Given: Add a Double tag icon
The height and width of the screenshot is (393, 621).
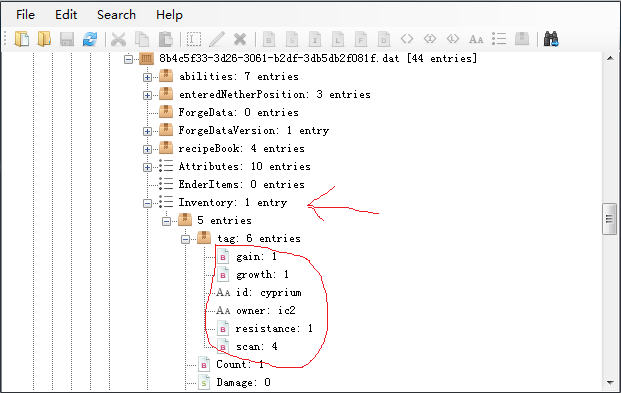Looking at the screenshot, I should (384, 39).
